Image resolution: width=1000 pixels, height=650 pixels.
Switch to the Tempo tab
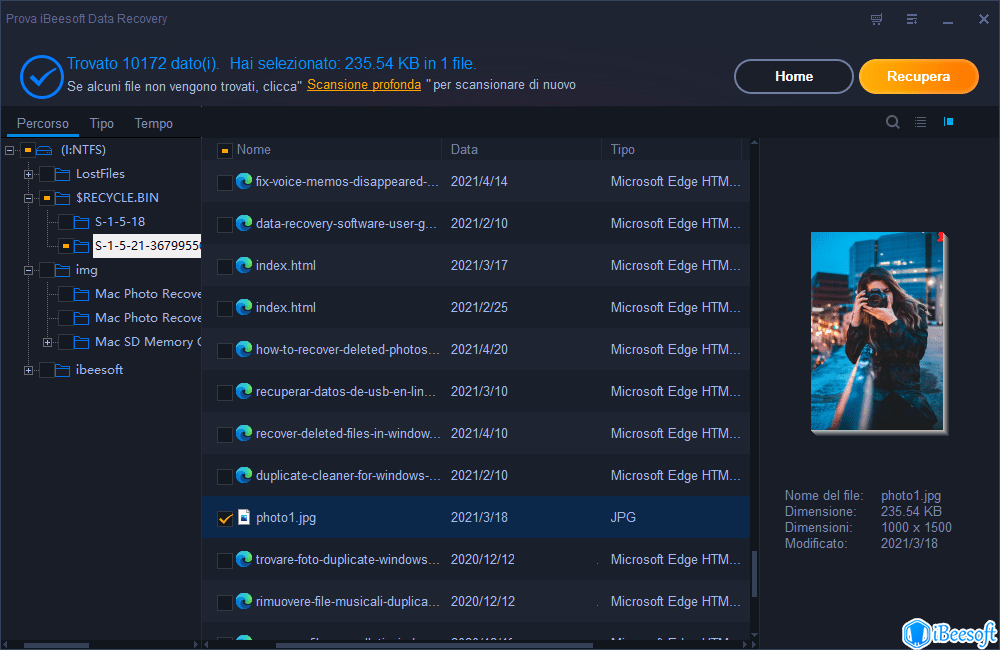[154, 123]
